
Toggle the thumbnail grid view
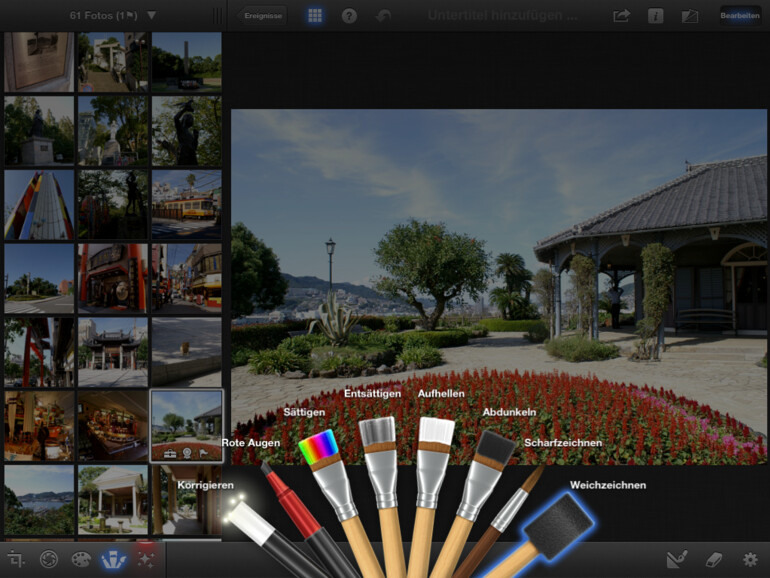(315, 16)
